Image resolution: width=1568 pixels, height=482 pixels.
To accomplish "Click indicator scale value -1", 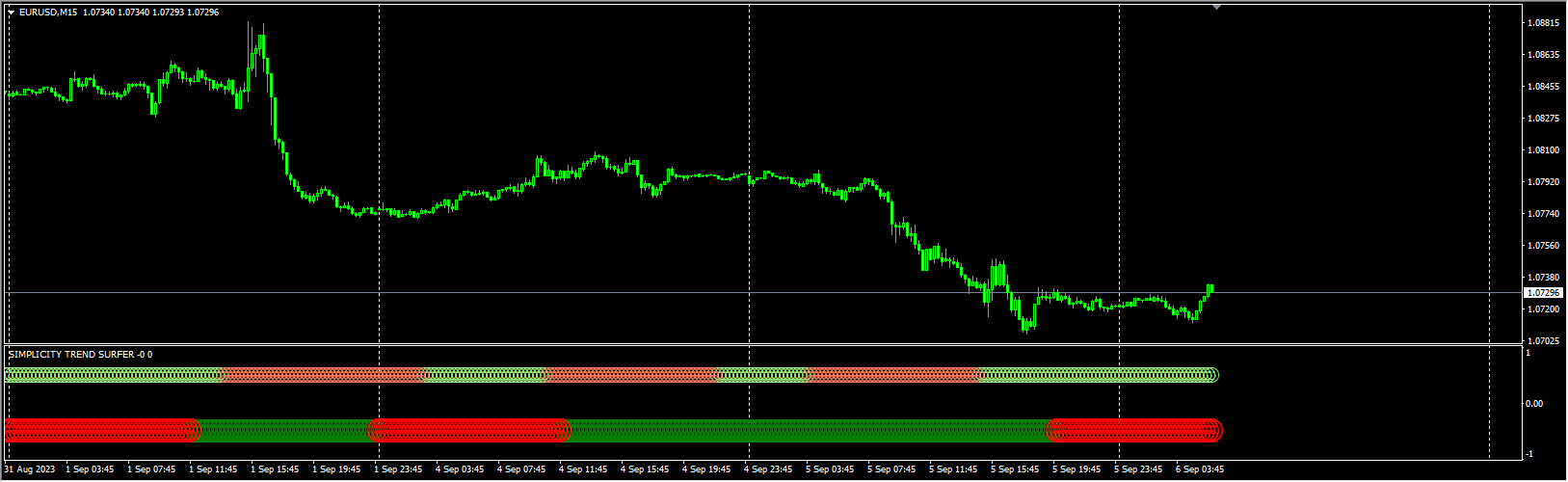I will [1529, 454].
